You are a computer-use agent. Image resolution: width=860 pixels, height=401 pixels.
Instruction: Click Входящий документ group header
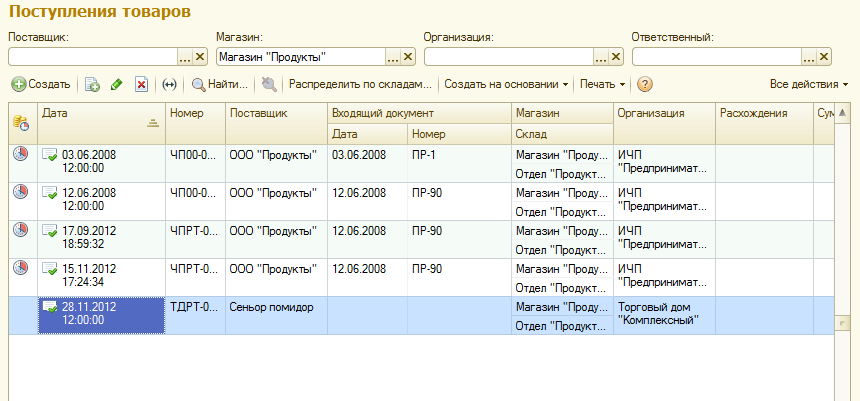pyautogui.click(x=420, y=113)
